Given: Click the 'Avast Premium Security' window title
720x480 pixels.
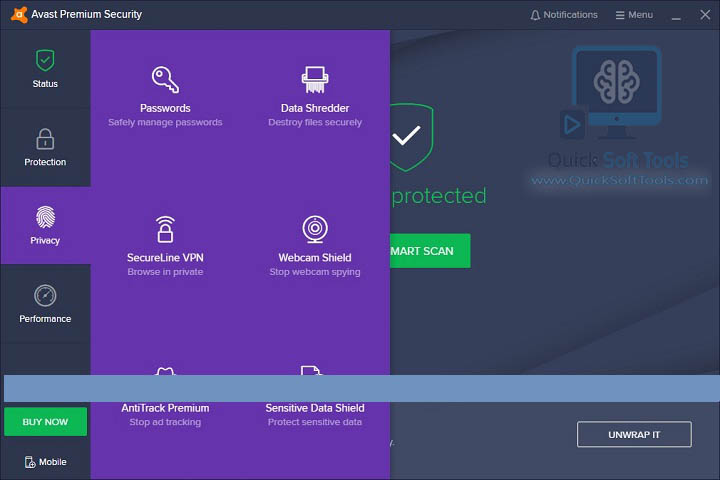Looking at the screenshot, I should coord(87,14).
